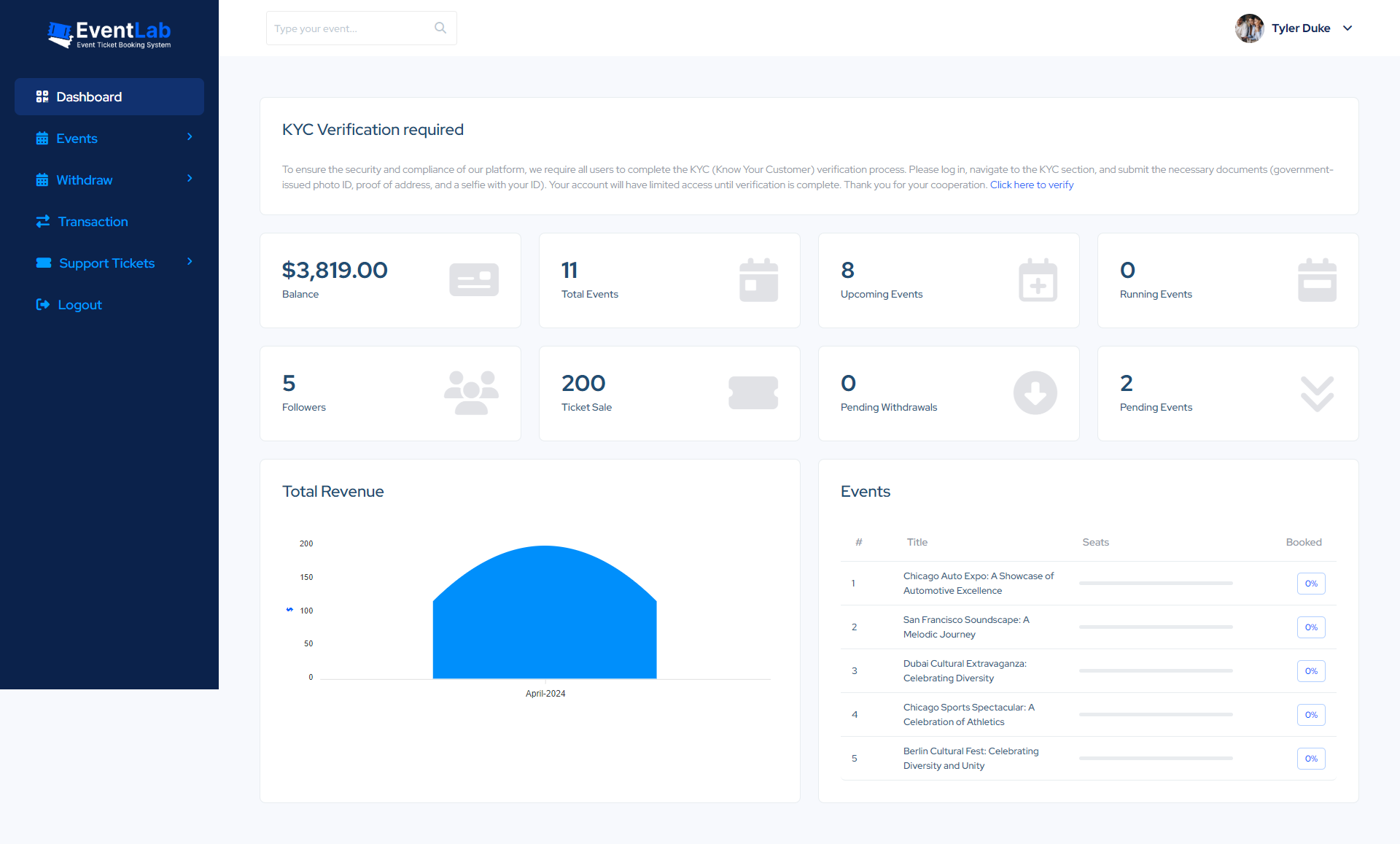This screenshot has width=1400, height=844.
Task: Click the Events calendar icon in sidebar
Action: 42,138
